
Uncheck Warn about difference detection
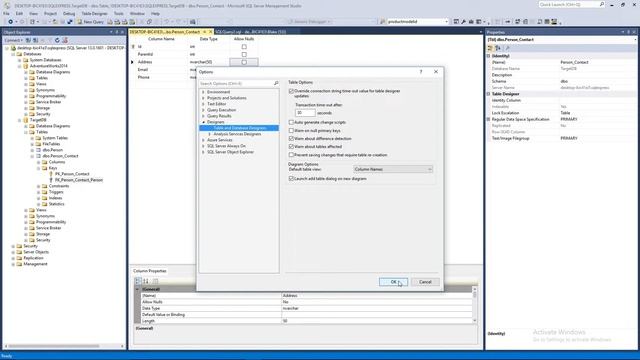[291, 139]
